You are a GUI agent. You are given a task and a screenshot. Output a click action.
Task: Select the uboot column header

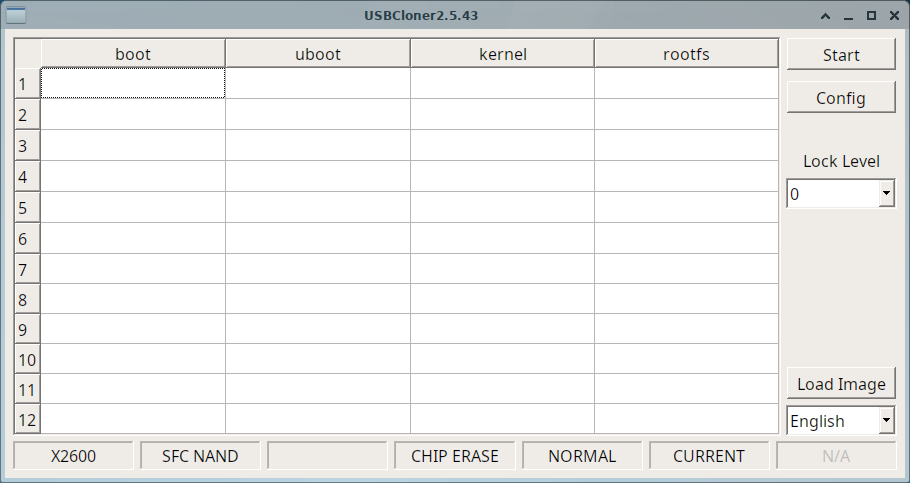point(317,54)
